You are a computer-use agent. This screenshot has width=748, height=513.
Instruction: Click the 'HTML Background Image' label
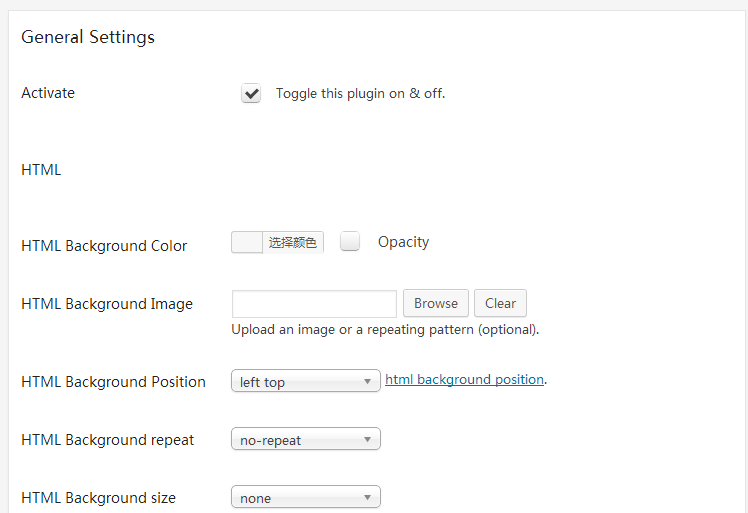[107, 304]
